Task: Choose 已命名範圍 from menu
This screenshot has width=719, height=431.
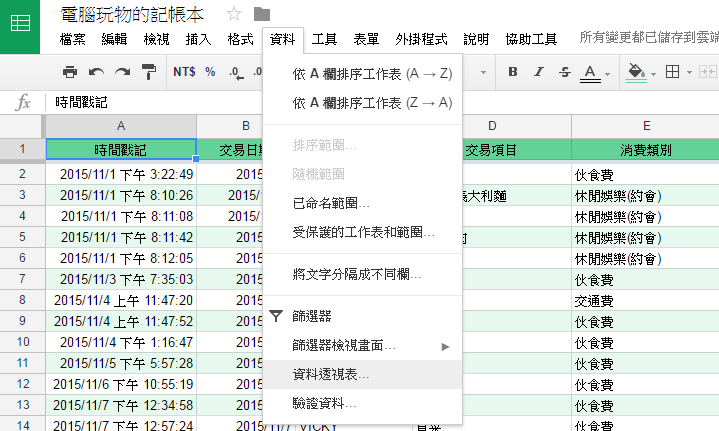Action: pyautogui.click(x=363, y=203)
